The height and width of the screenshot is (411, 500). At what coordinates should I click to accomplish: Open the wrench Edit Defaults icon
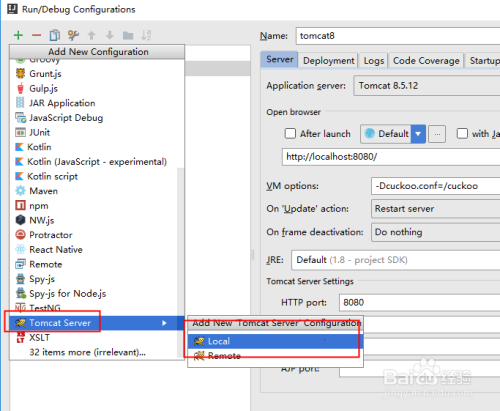73,35
